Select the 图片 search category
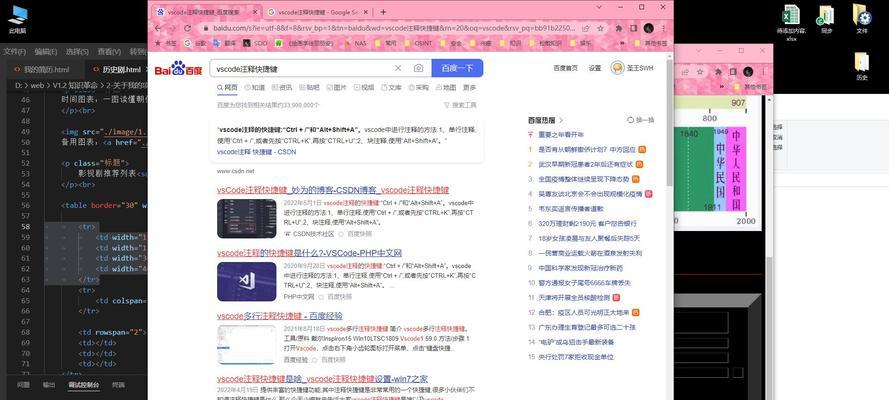 pos(336,87)
